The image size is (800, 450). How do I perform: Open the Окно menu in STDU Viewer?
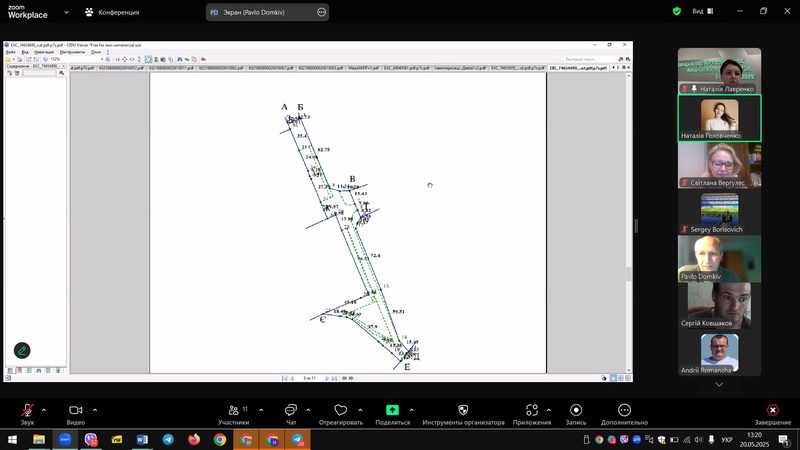[x=95, y=52]
